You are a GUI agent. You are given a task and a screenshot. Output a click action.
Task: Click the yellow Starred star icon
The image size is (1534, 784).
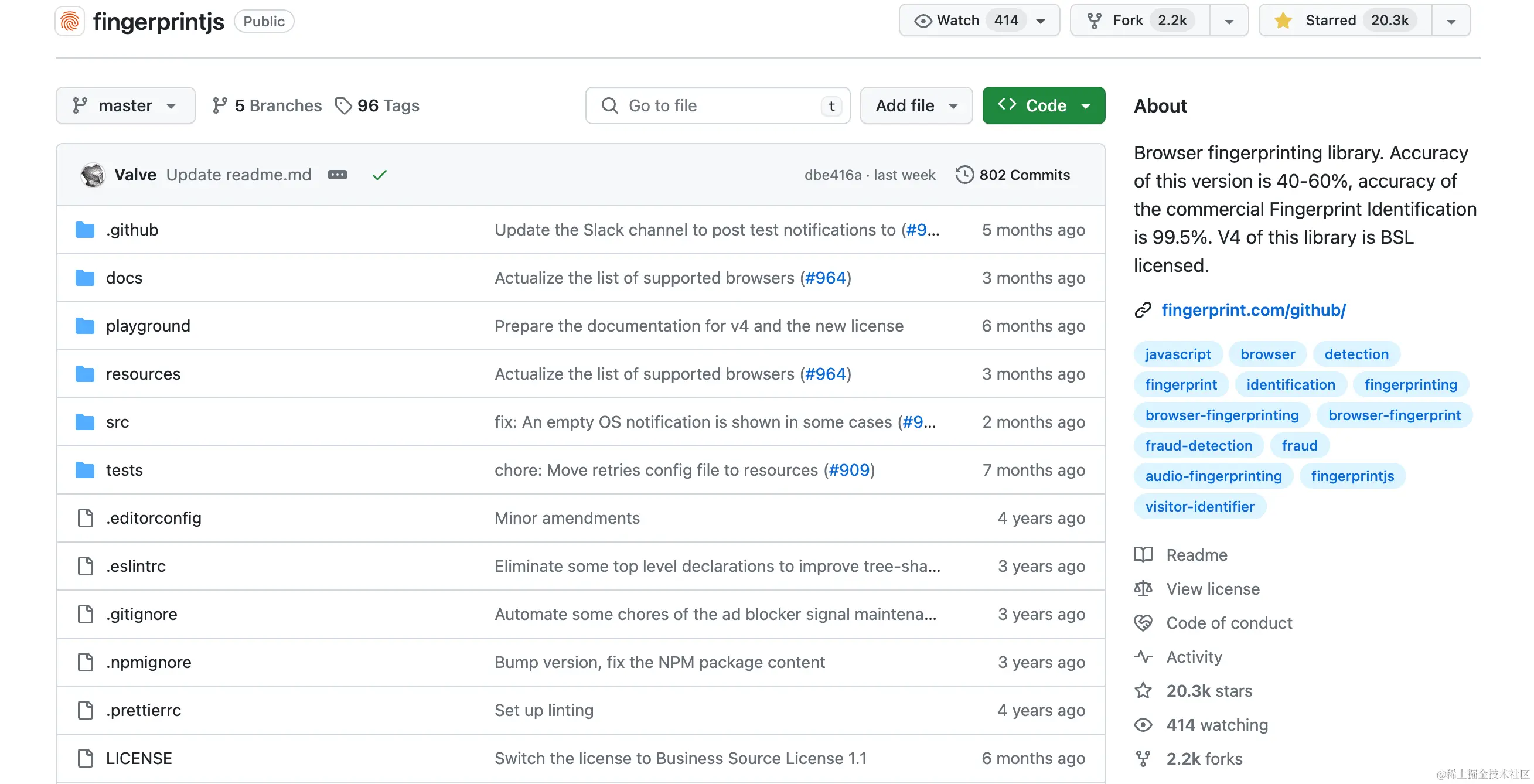[x=1283, y=21]
